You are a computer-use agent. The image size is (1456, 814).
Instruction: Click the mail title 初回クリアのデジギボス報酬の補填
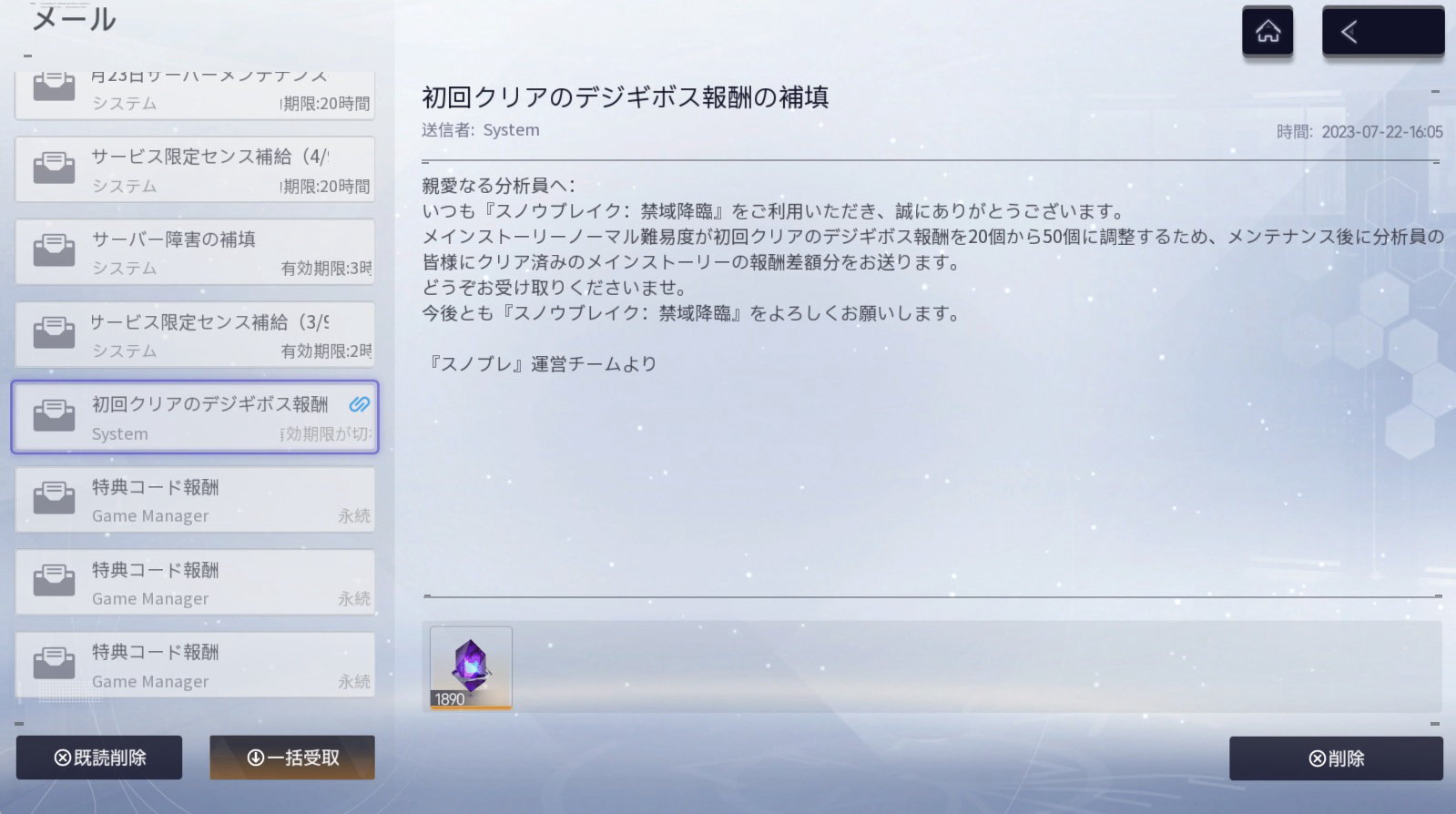tap(626, 97)
